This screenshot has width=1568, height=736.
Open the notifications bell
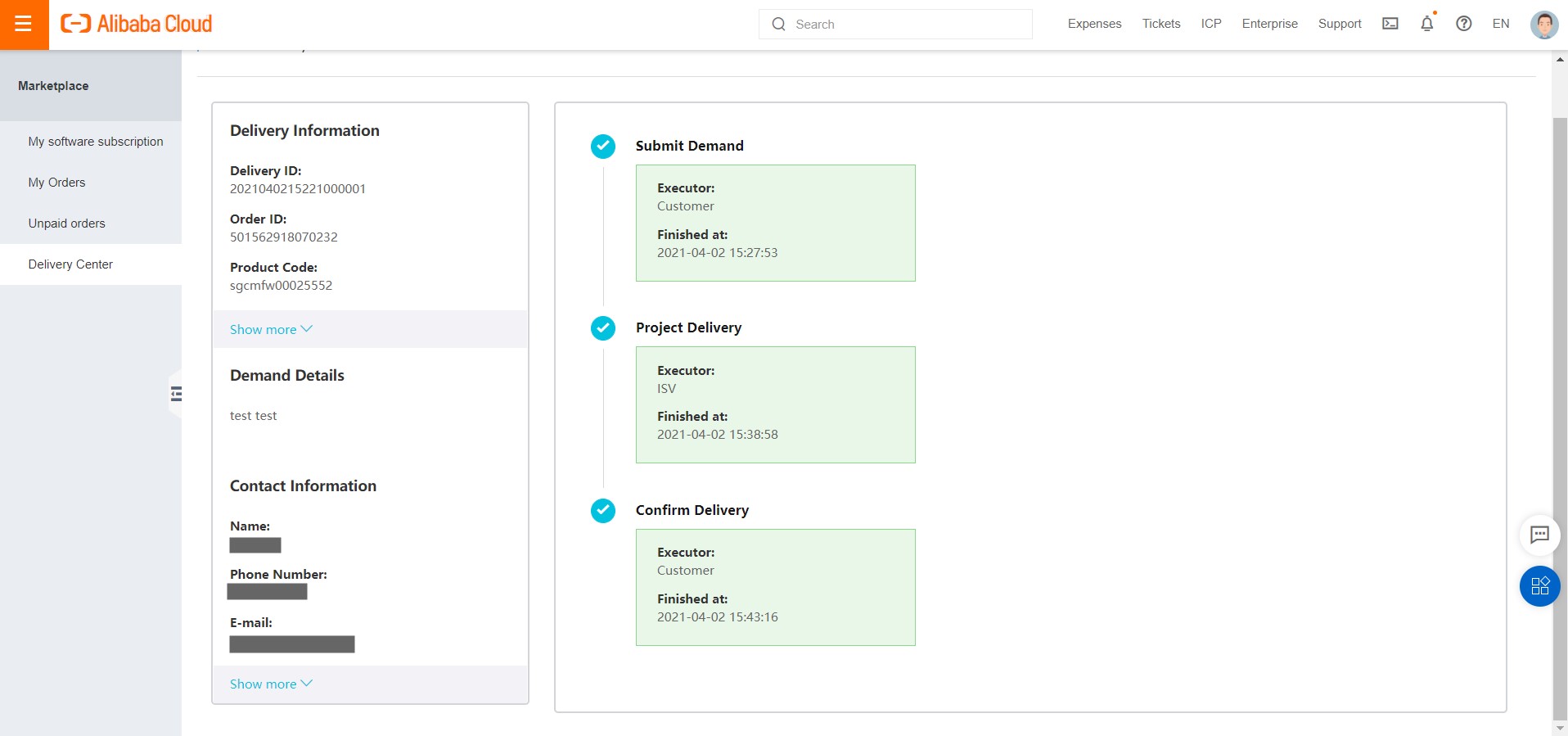1426,24
